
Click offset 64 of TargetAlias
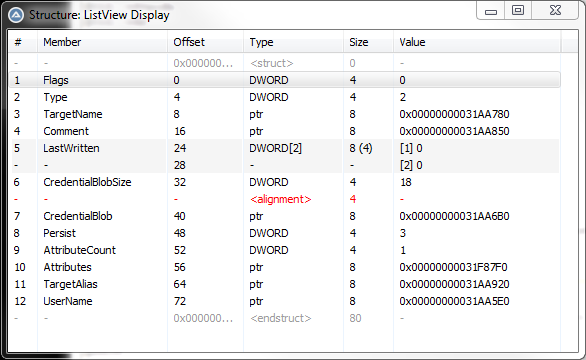click(180, 284)
